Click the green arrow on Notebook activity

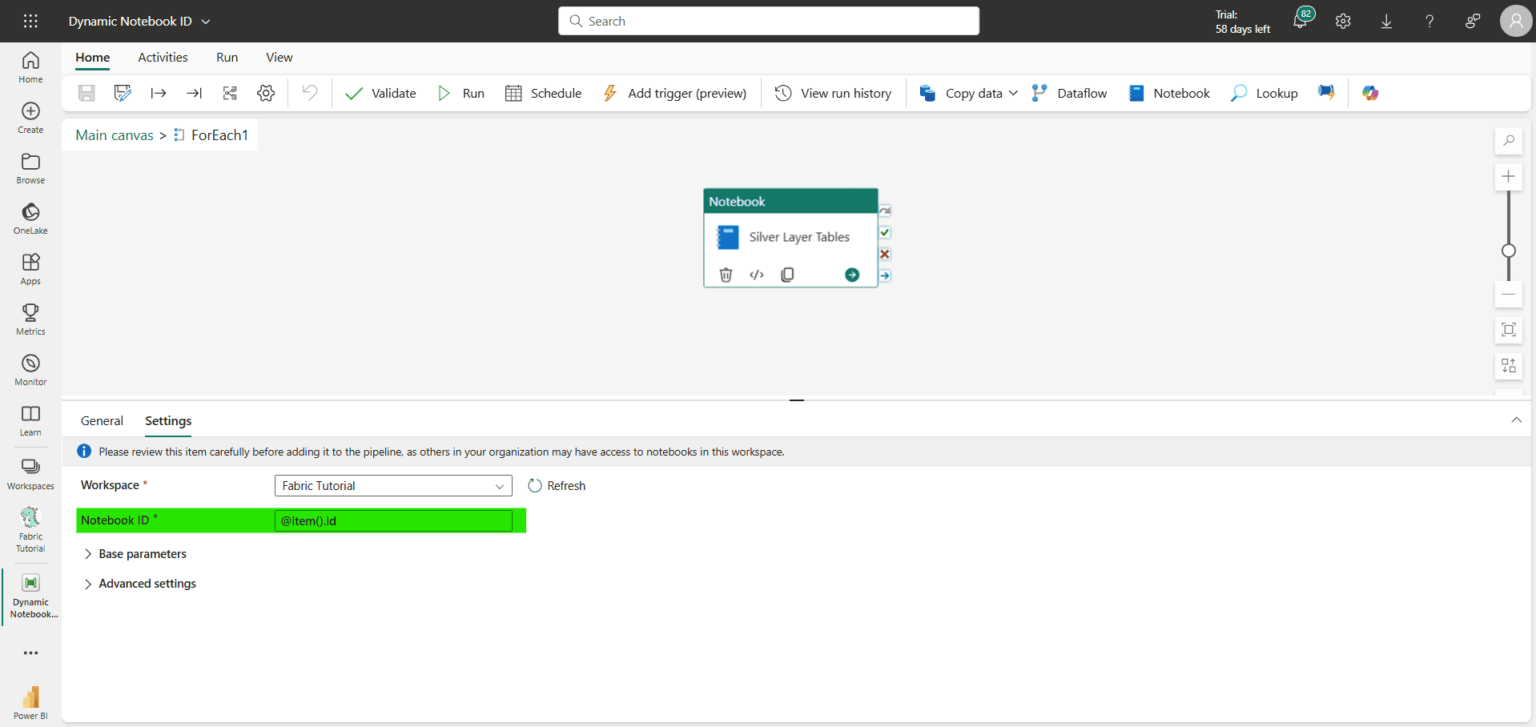click(852, 275)
